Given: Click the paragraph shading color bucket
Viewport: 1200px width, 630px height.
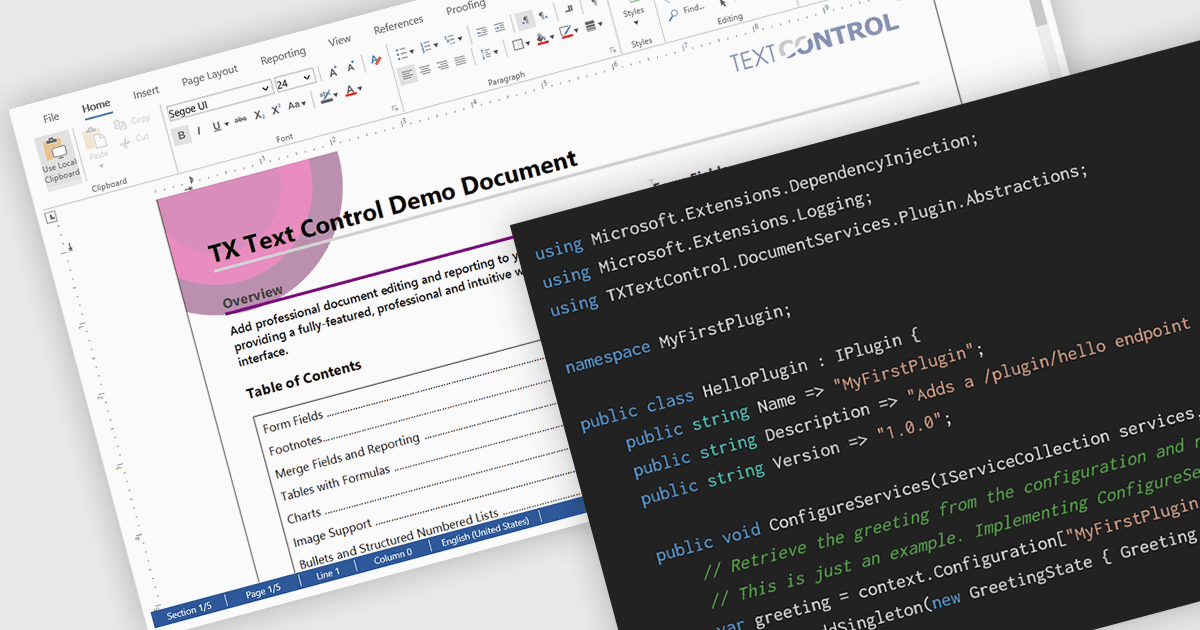Looking at the screenshot, I should pyautogui.click(x=542, y=38).
